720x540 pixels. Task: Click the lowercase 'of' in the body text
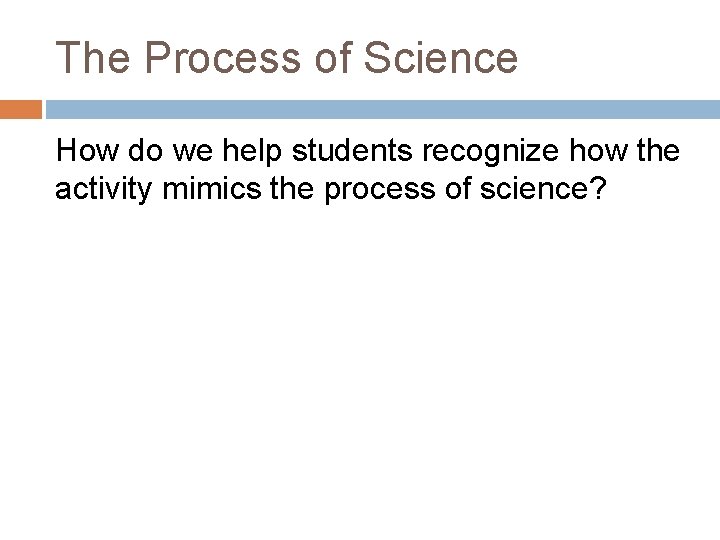pos(458,188)
